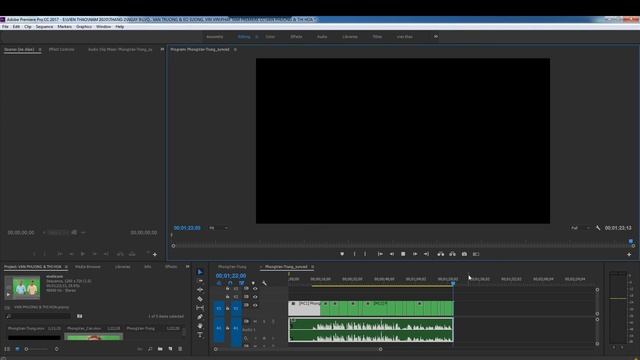The image size is (640, 360).
Task: Toggle V2 track output eye
Action: click(255, 297)
